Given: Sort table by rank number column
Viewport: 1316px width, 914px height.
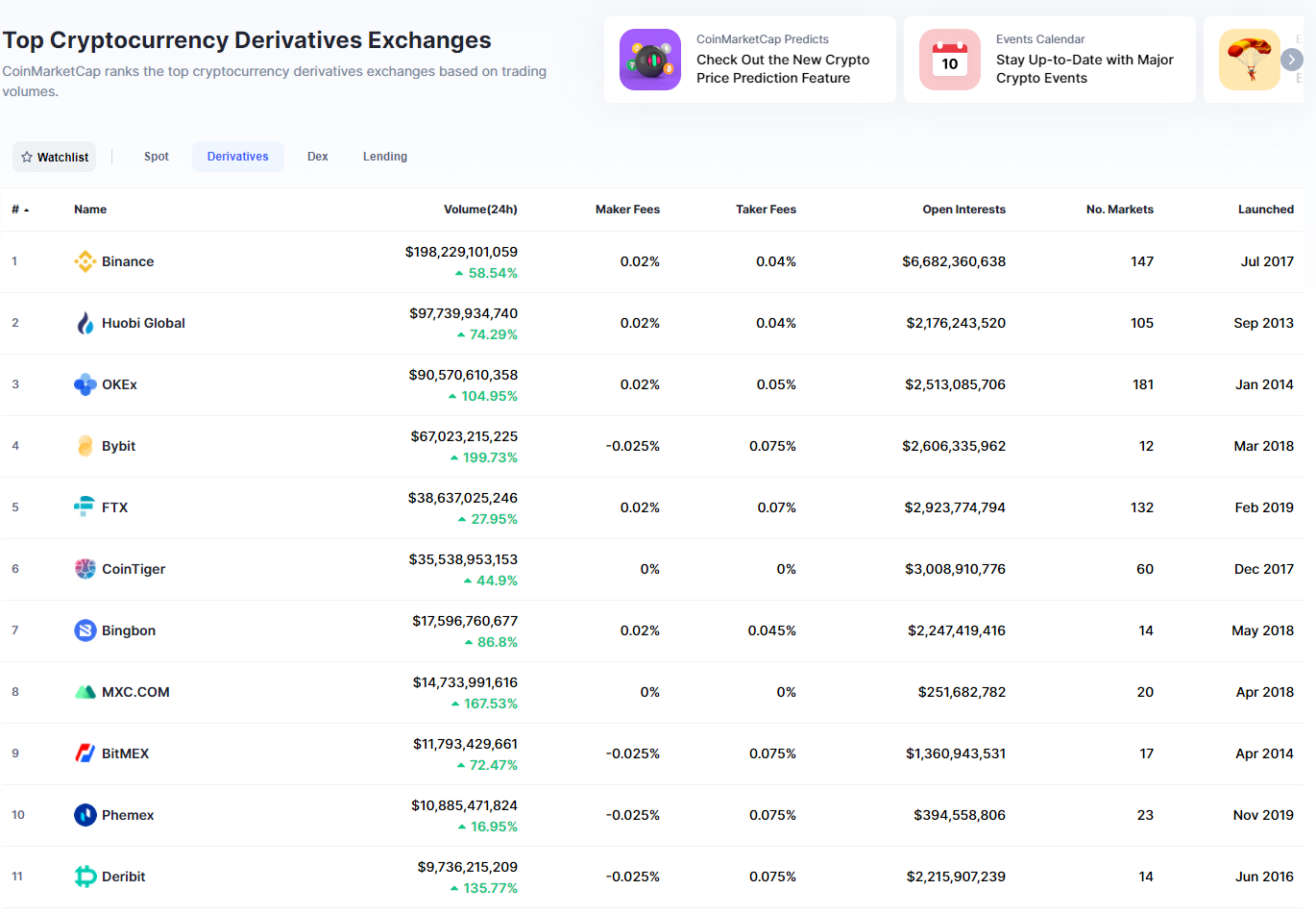Looking at the screenshot, I should click(x=20, y=210).
